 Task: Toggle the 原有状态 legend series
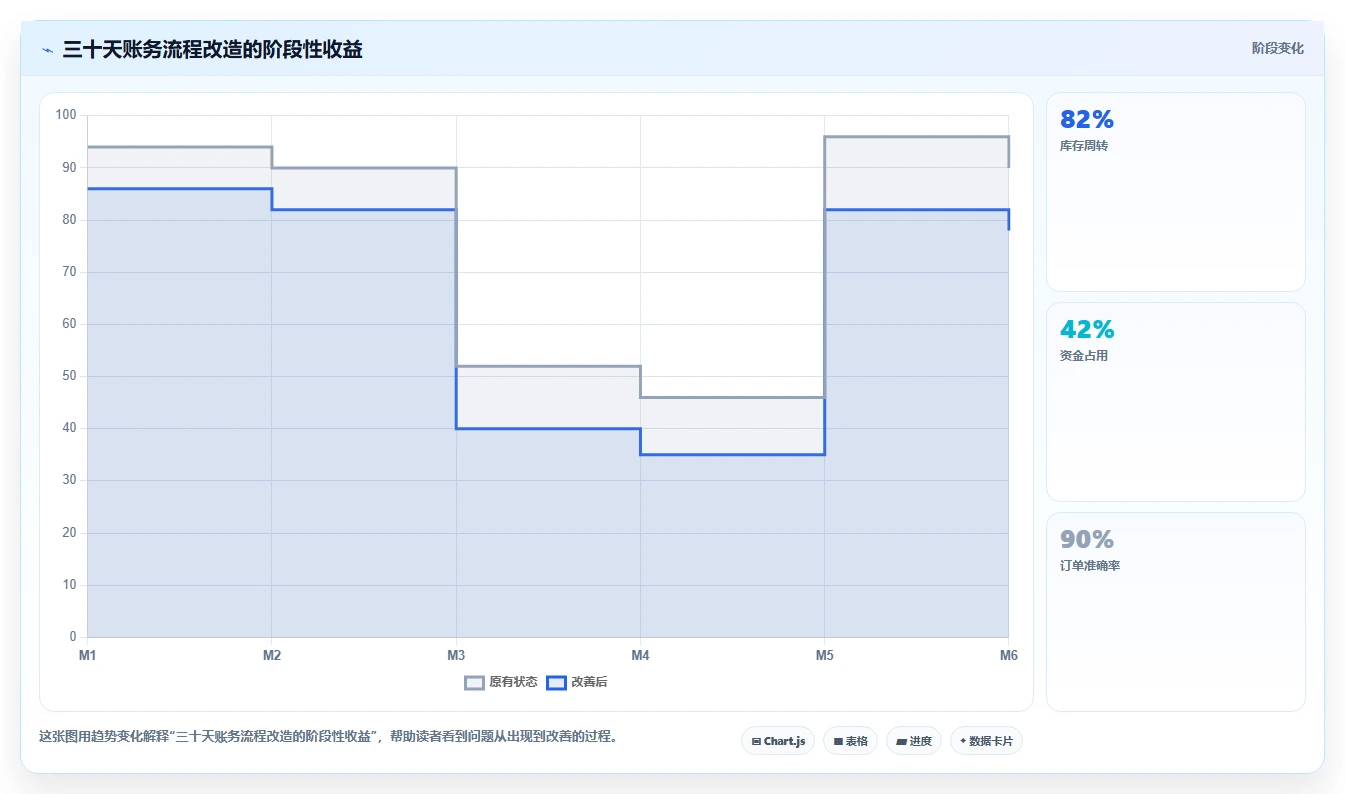click(x=501, y=682)
